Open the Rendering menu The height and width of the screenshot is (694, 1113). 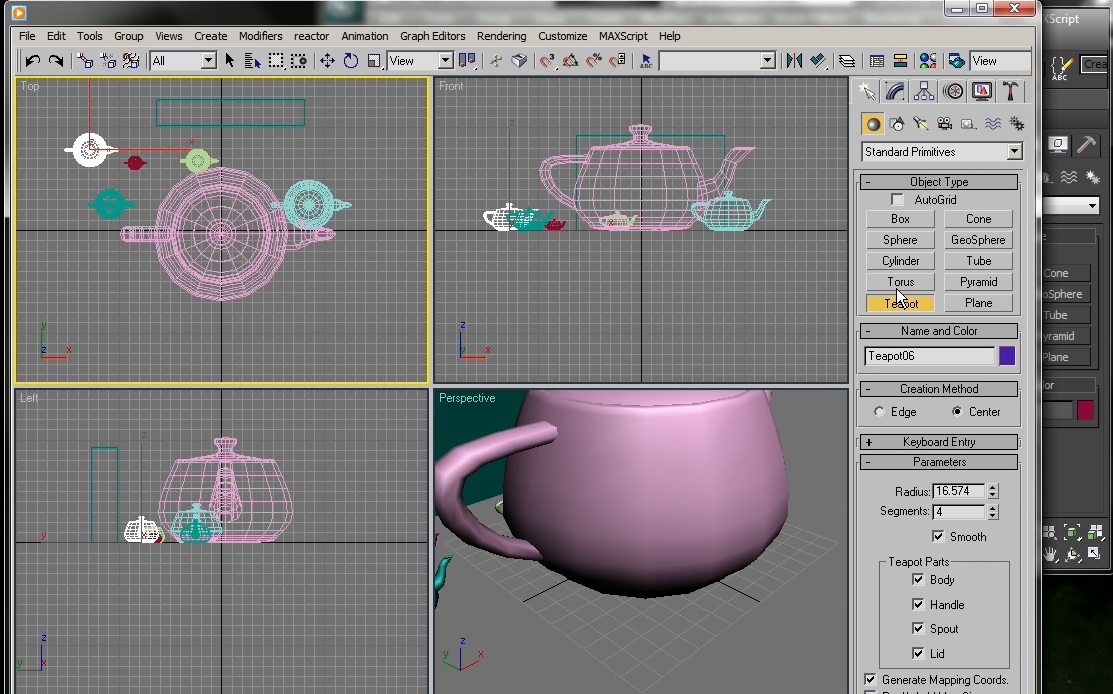coord(502,36)
